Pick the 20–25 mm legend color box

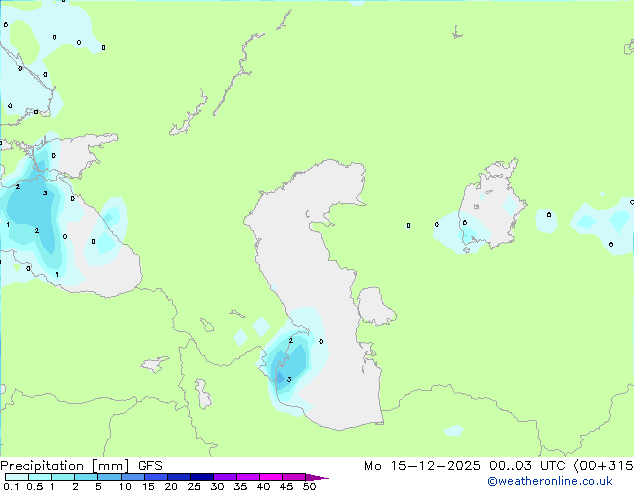[x=178, y=477]
